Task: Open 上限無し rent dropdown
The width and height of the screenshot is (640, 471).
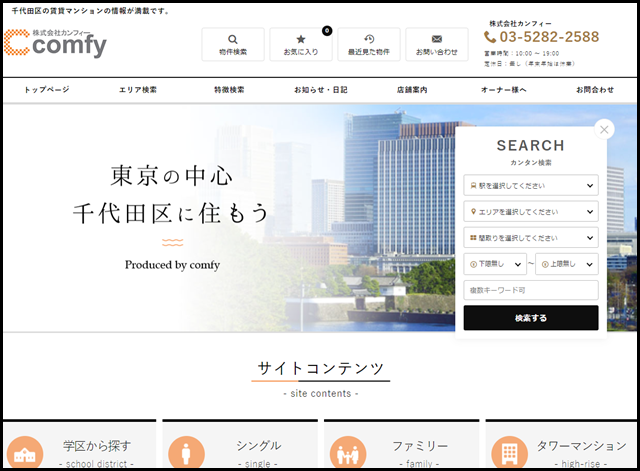Action: coord(567,264)
